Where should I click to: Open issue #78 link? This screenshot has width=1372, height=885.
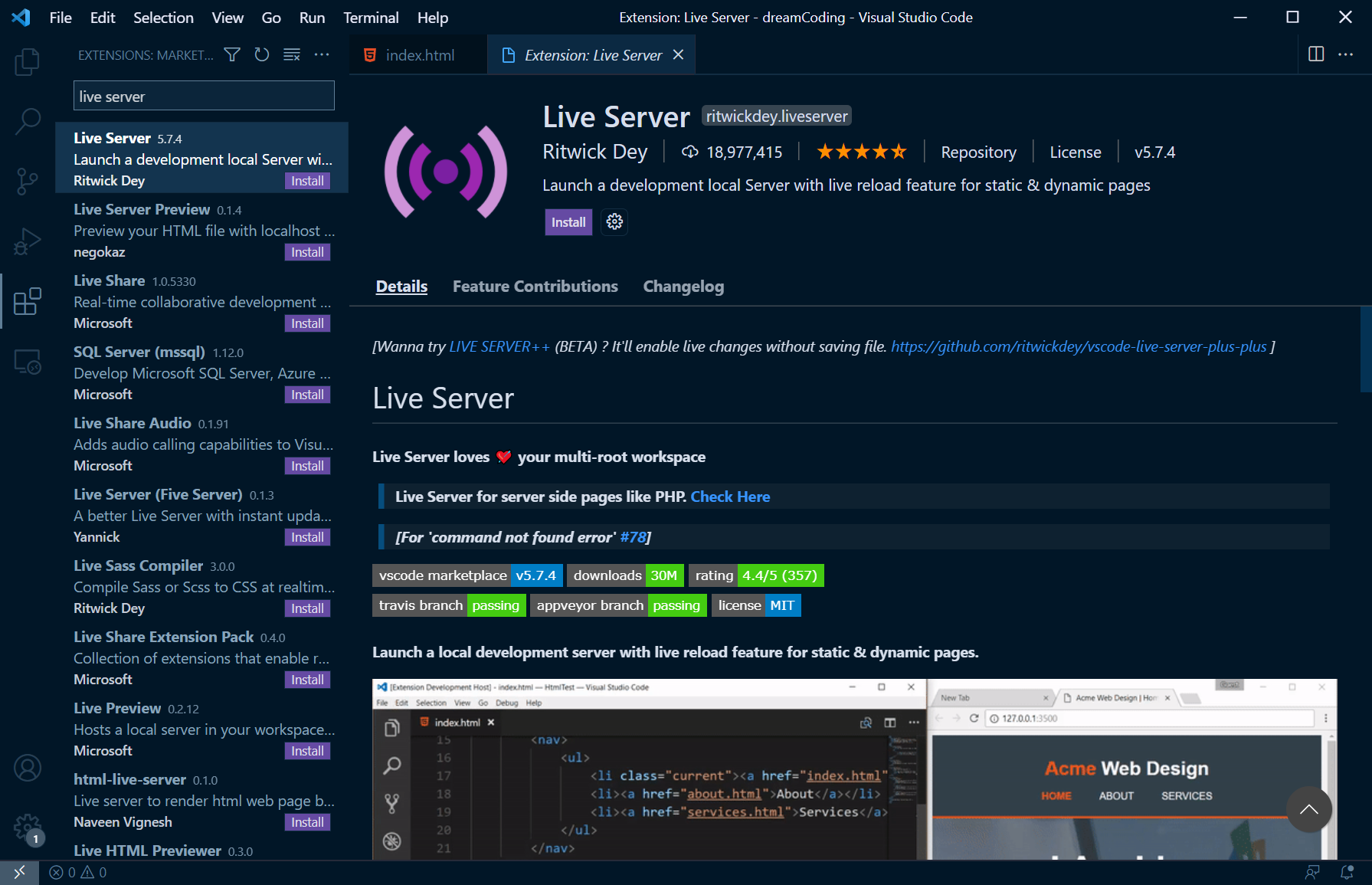point(633,537)
